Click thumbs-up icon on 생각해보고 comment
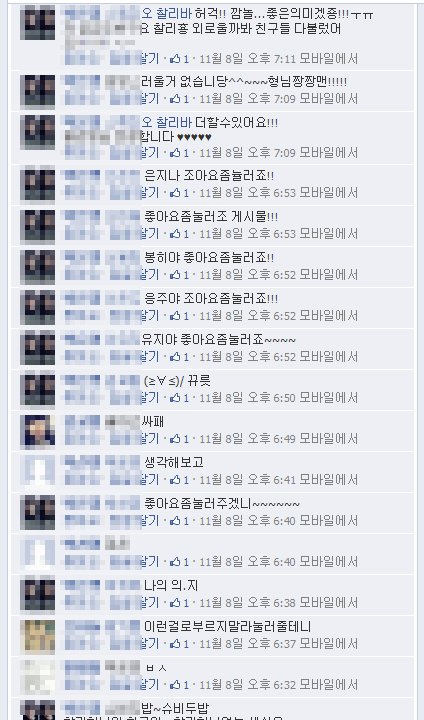Screen dimensions: 424x720 pos(175,480)
